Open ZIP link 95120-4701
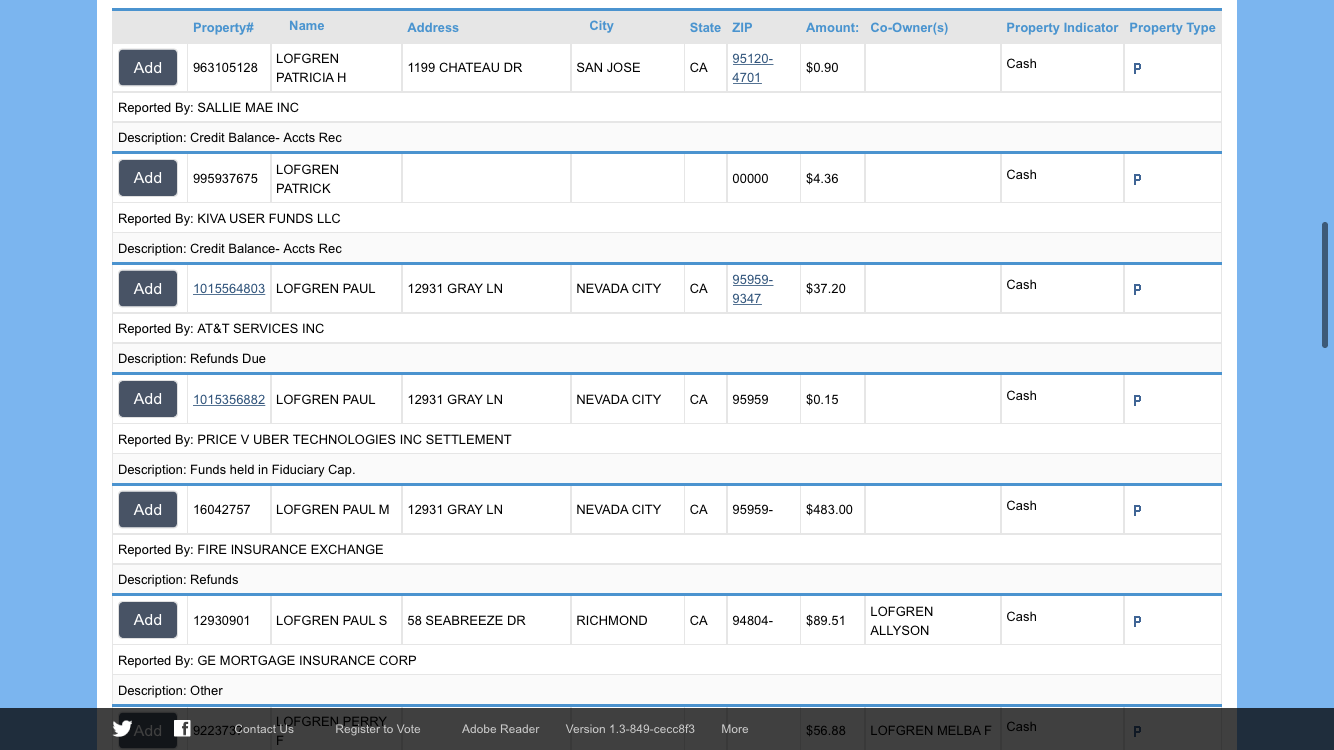Viewport: 1334px width, 750px height. click(x=752, y=68)
